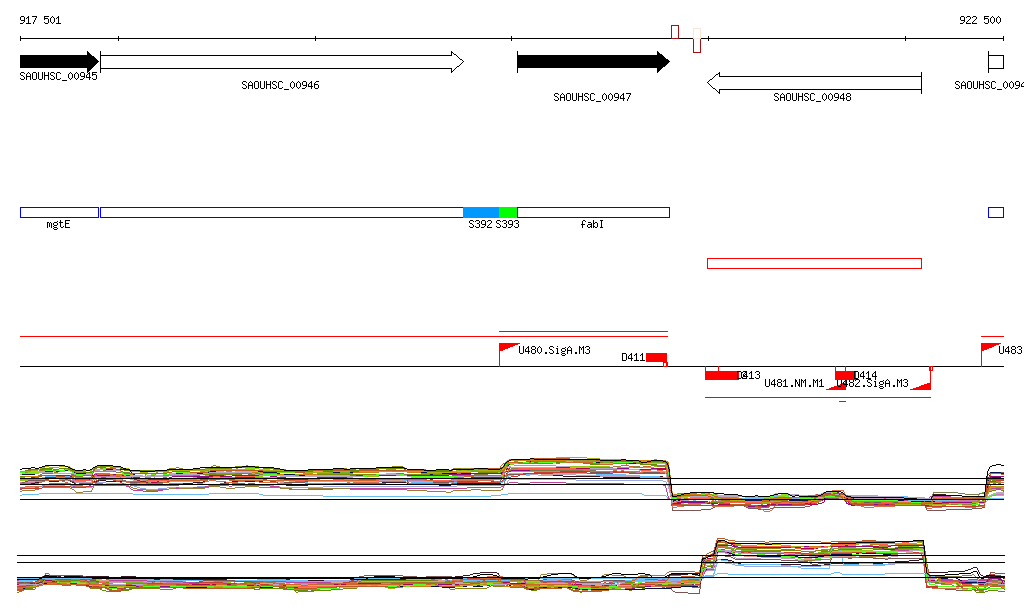The height and width of the screenshot is (611, 1024).
Task: Click the D413 red block
Action: [x=722, y=375]
